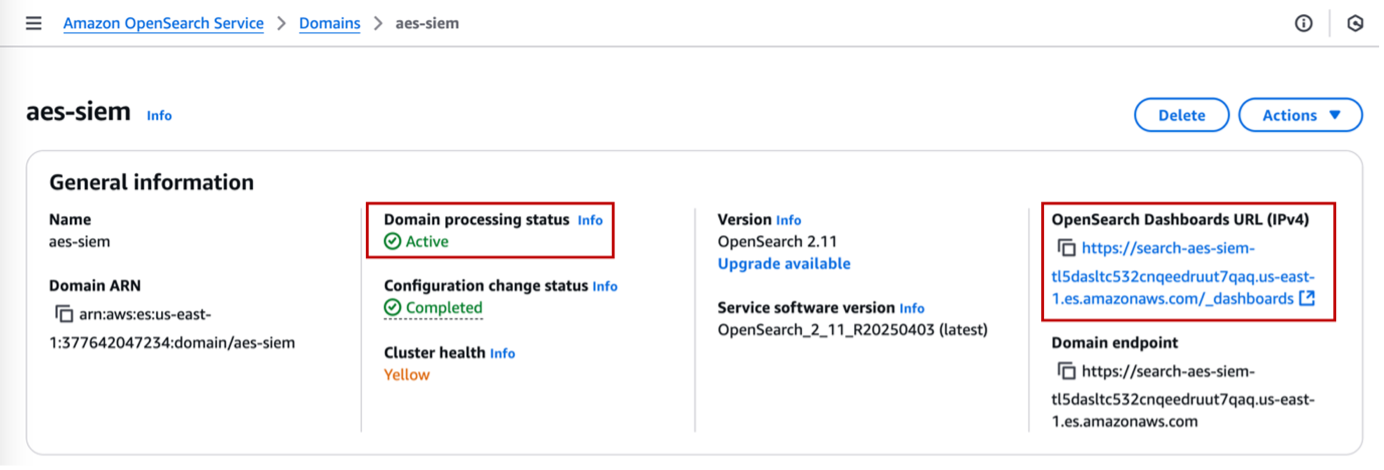Click the Delete button
This screenshot has height=470, width=1384.
[x=1181, y=115]
